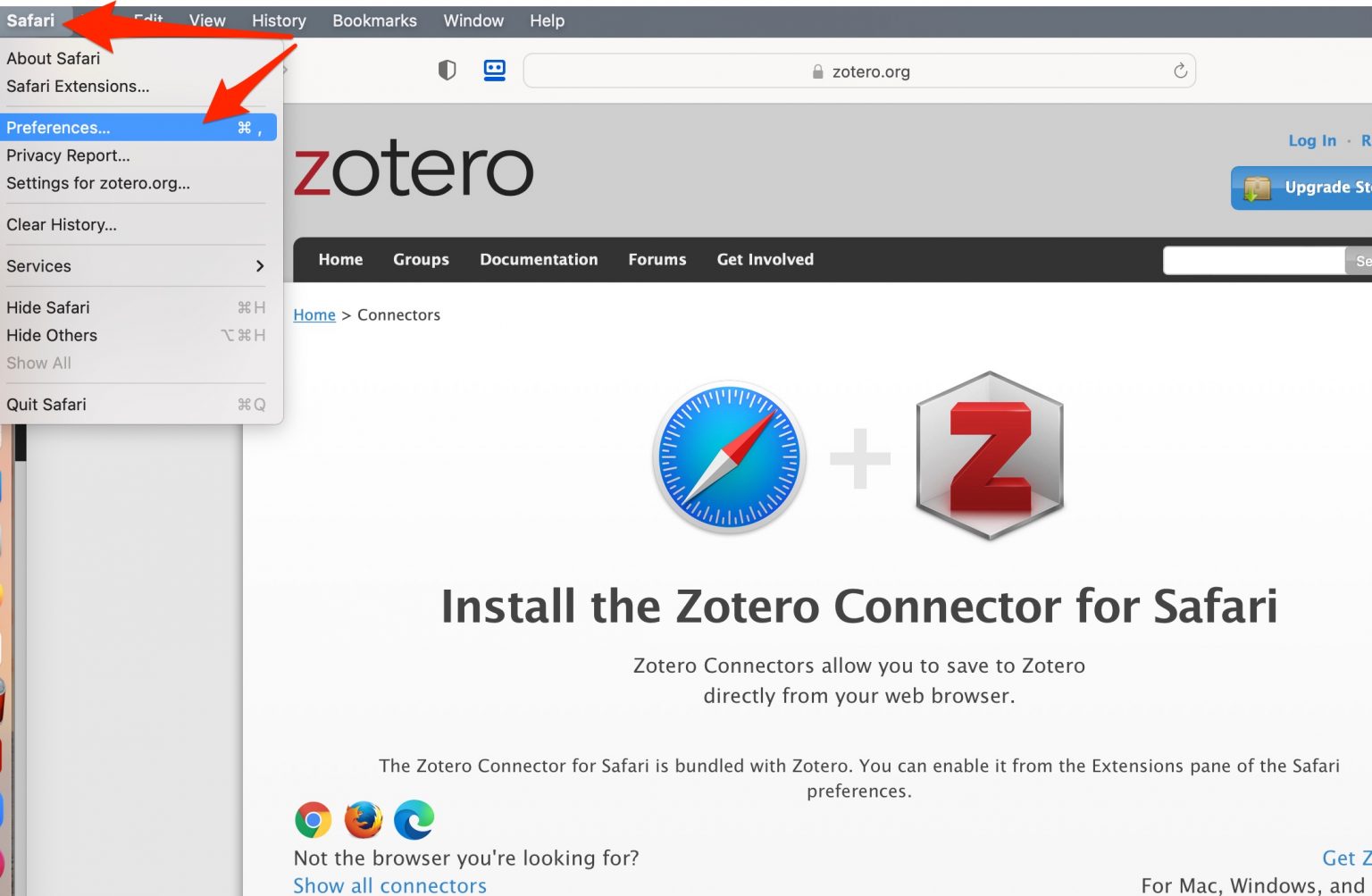
Task: Open the Firefox connector icon
Action: [x=364, y=819]
